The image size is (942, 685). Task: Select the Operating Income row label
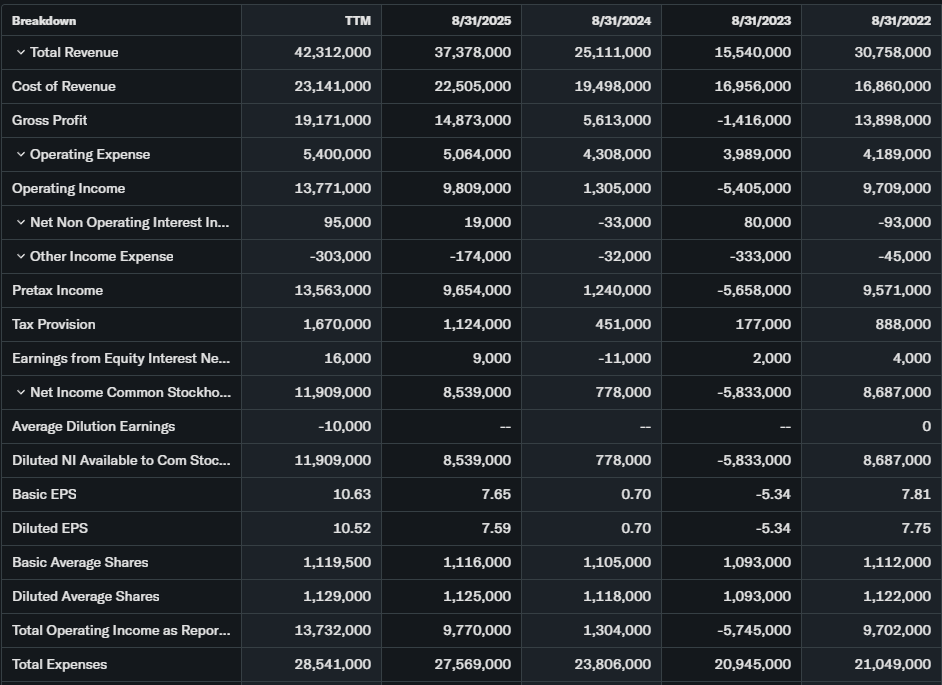coord(69,189)
